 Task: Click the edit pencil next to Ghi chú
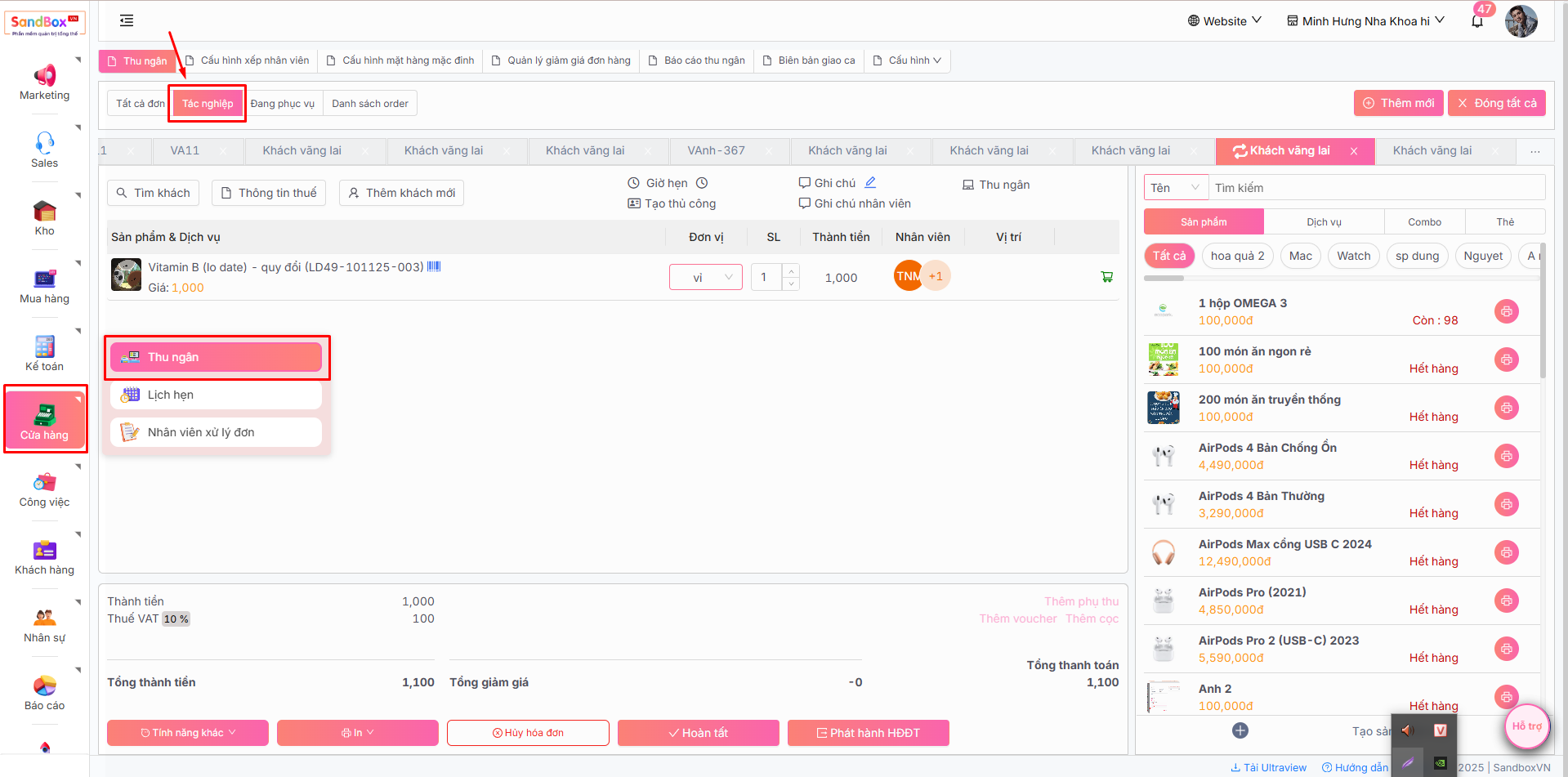pyautogui.click(x=870, y=183)
